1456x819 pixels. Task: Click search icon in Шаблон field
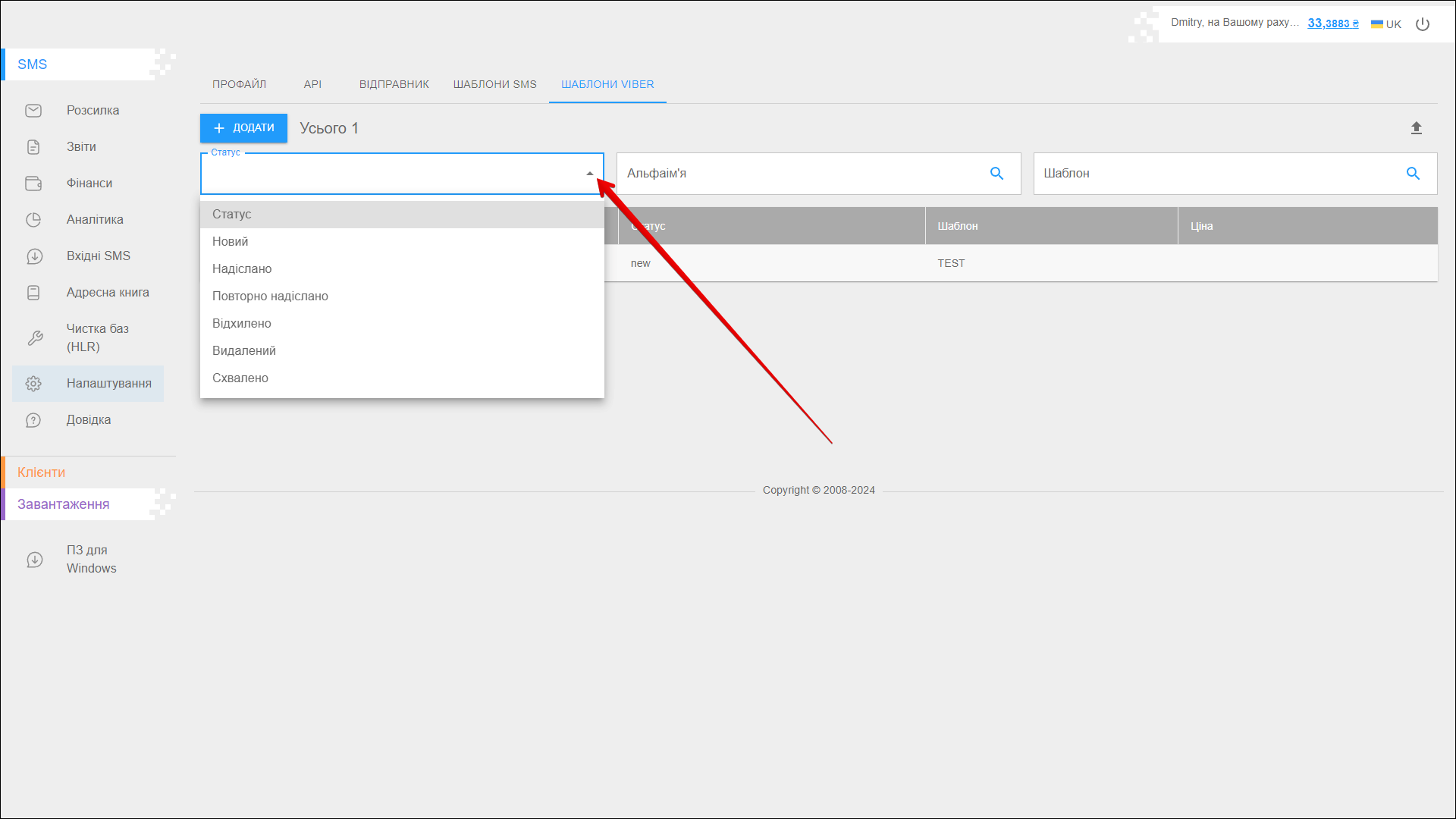click(x=1413, y=174)
